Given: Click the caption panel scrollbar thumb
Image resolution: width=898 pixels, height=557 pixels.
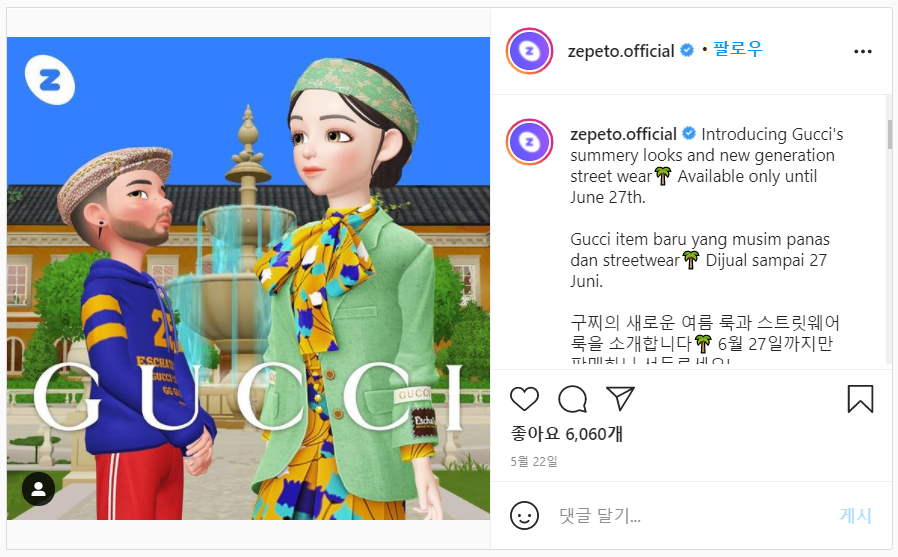Looking at the screenshot, I should coord(889,134).
